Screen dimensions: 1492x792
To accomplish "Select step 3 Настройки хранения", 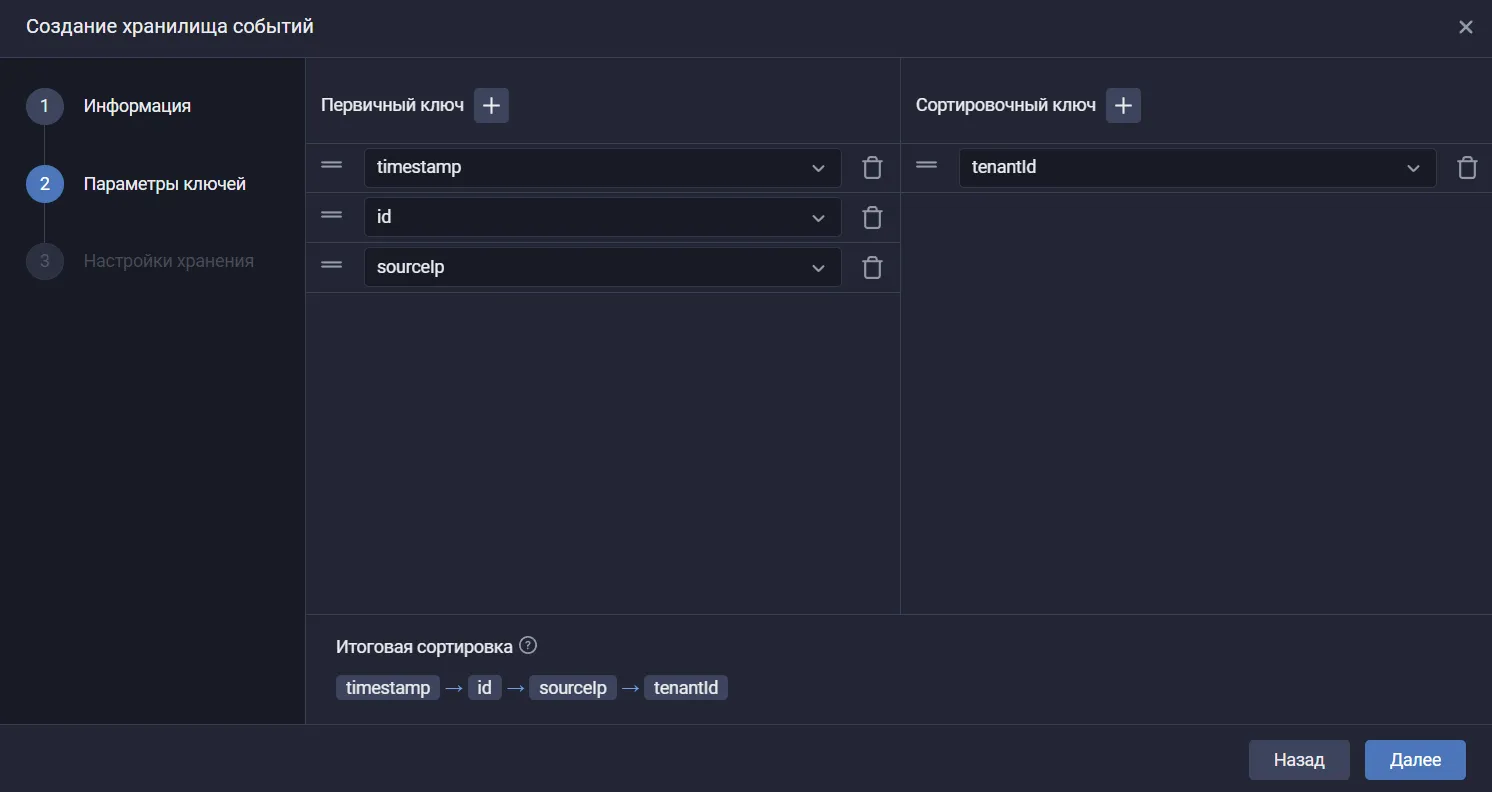I will coord(140,261).
